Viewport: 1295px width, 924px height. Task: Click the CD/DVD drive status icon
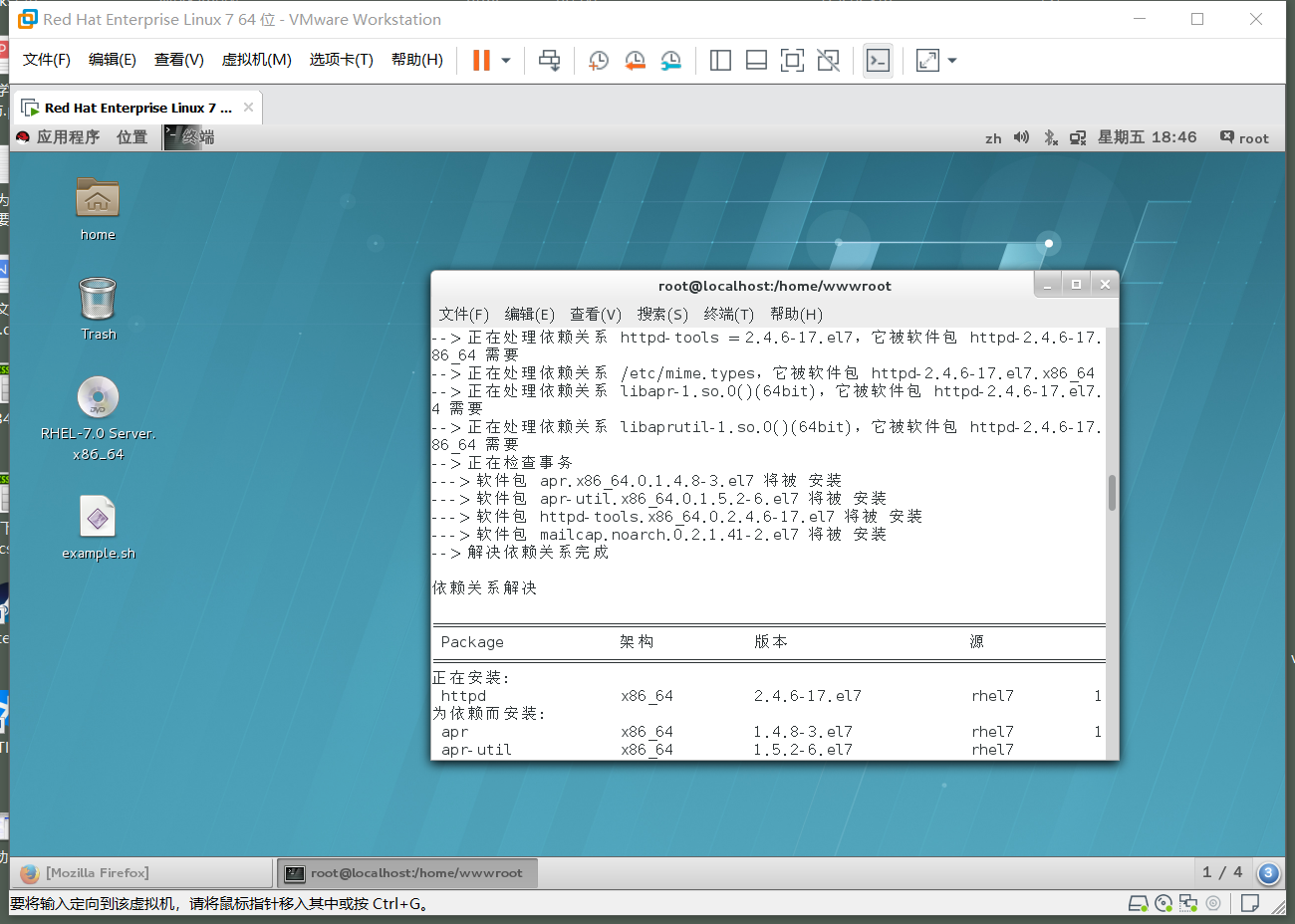[x=1164, y=904]
